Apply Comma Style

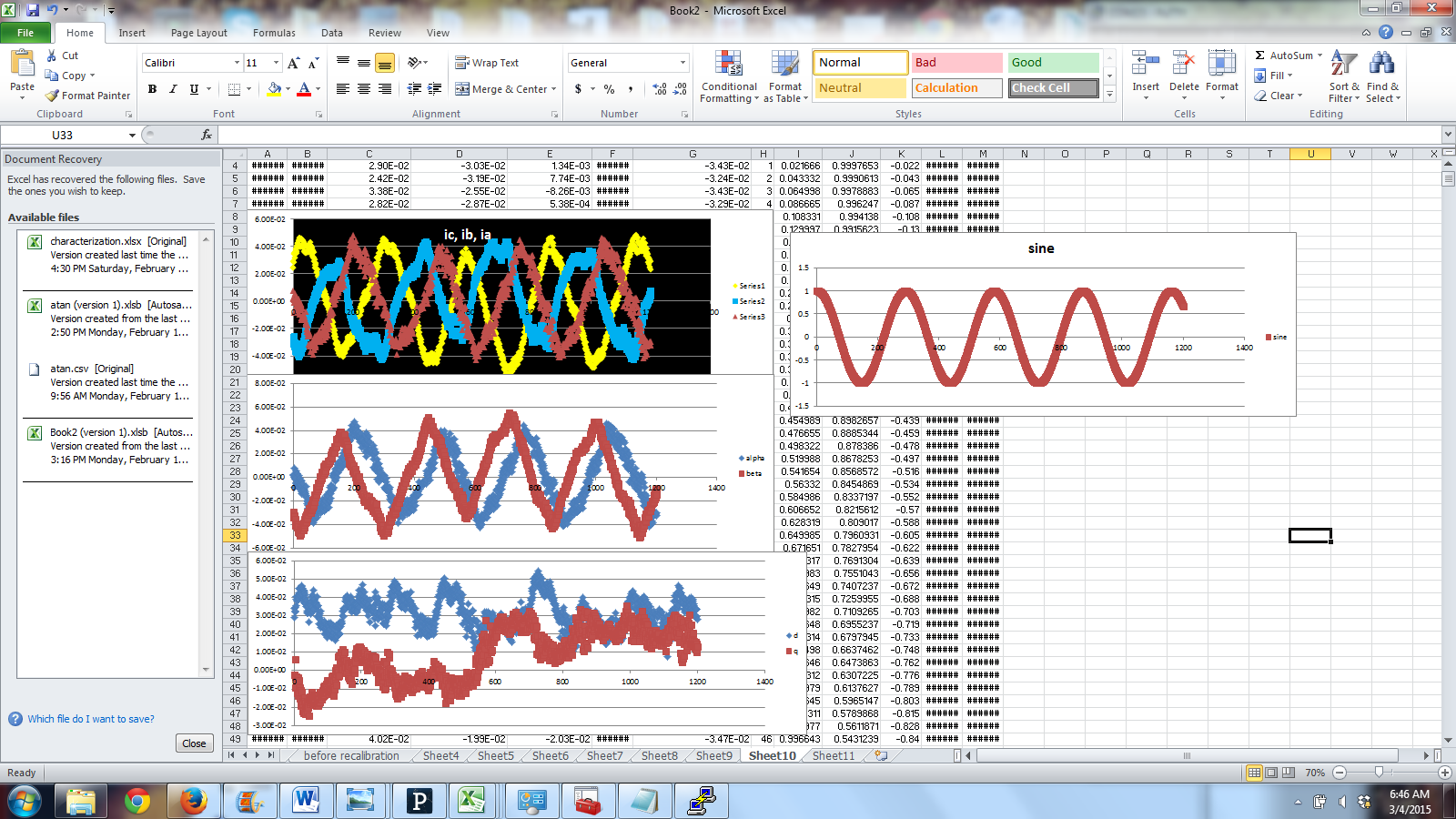point(630,89)
